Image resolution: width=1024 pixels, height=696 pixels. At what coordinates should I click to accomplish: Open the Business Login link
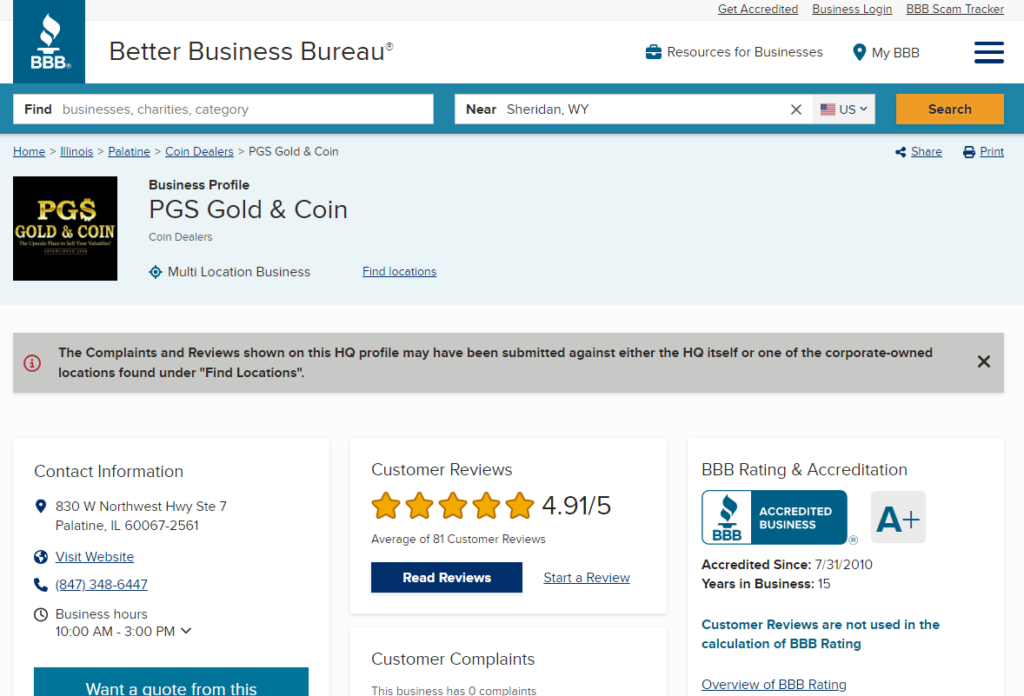[852, 9]
